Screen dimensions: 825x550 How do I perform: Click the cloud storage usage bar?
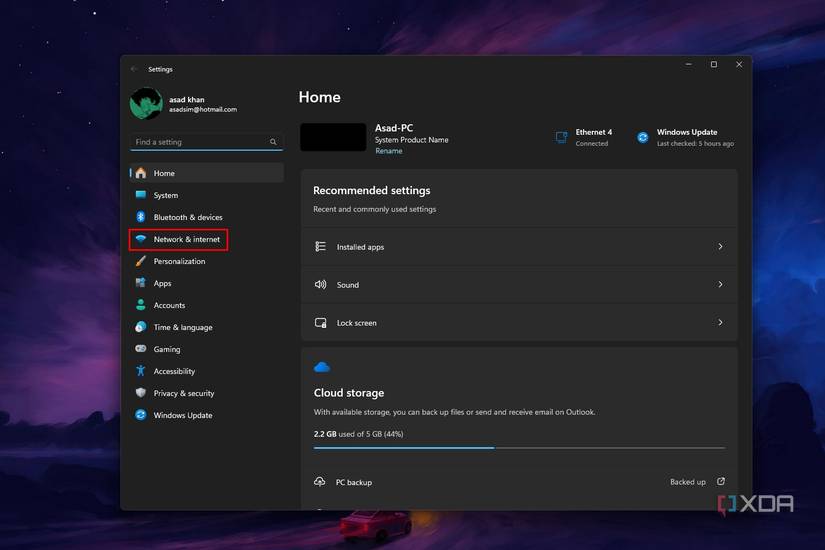tap(519, 448)
